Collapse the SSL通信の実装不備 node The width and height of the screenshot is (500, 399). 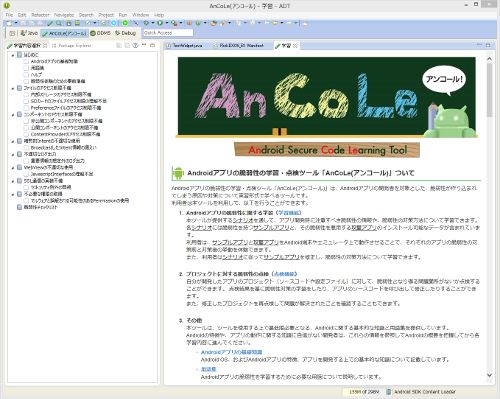(x=13, y=181)
